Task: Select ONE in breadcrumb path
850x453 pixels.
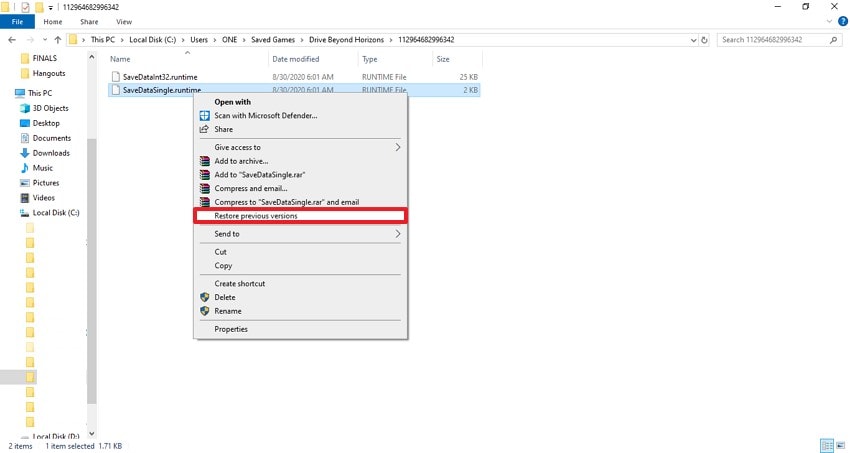Action: coord(229,40)
